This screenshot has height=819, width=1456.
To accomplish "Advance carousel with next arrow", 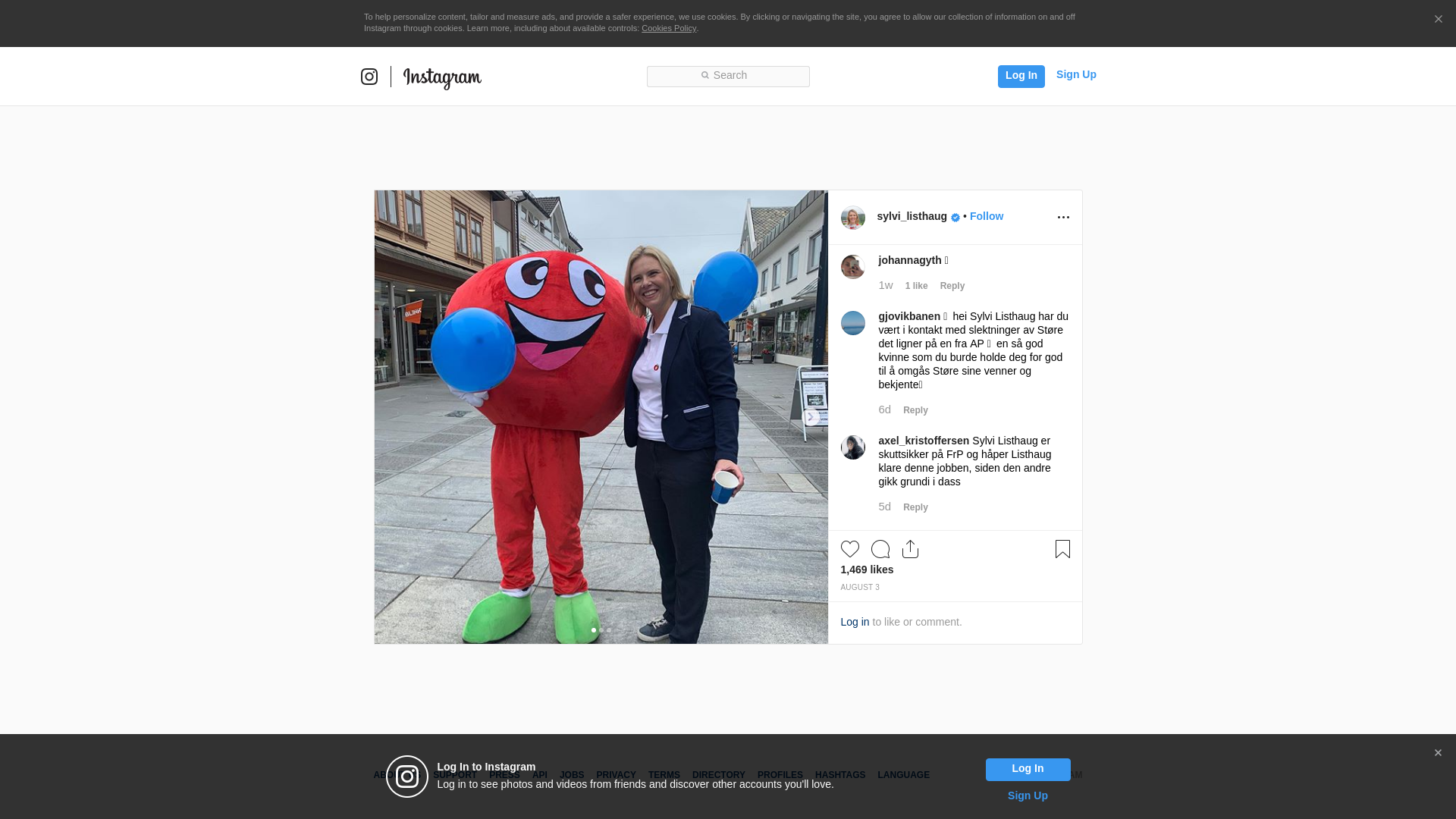I will 810,417.
